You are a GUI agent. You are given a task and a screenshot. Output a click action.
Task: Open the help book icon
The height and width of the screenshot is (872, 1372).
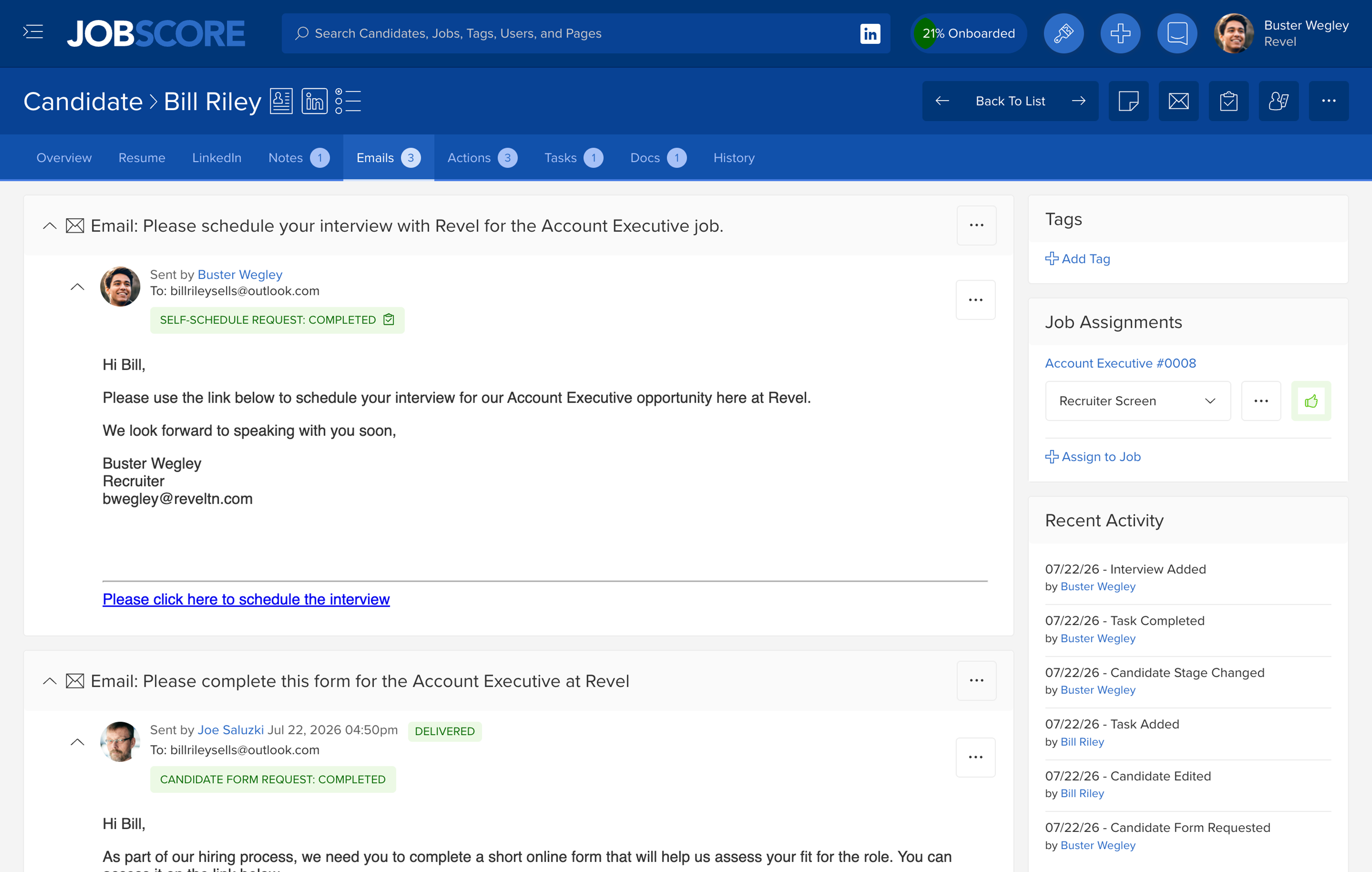pyautogui.click(x=1177, y=33)
